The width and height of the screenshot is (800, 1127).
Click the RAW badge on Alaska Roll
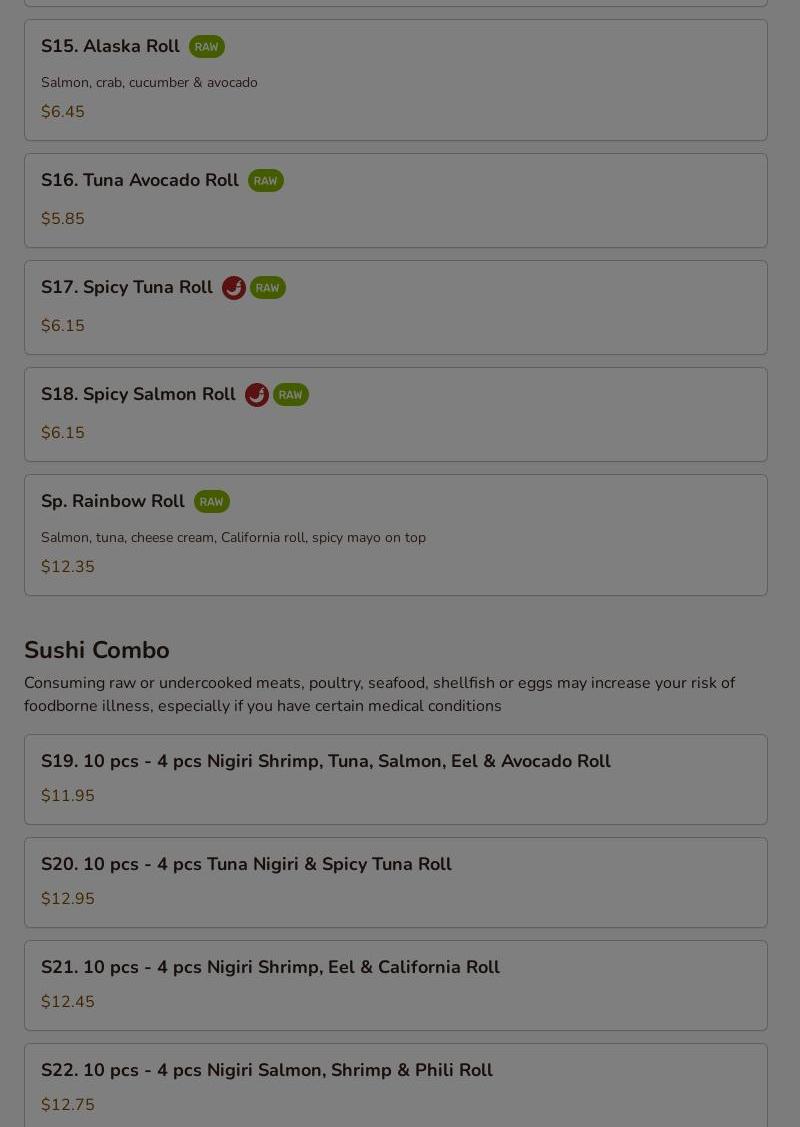tap(206, 47)
